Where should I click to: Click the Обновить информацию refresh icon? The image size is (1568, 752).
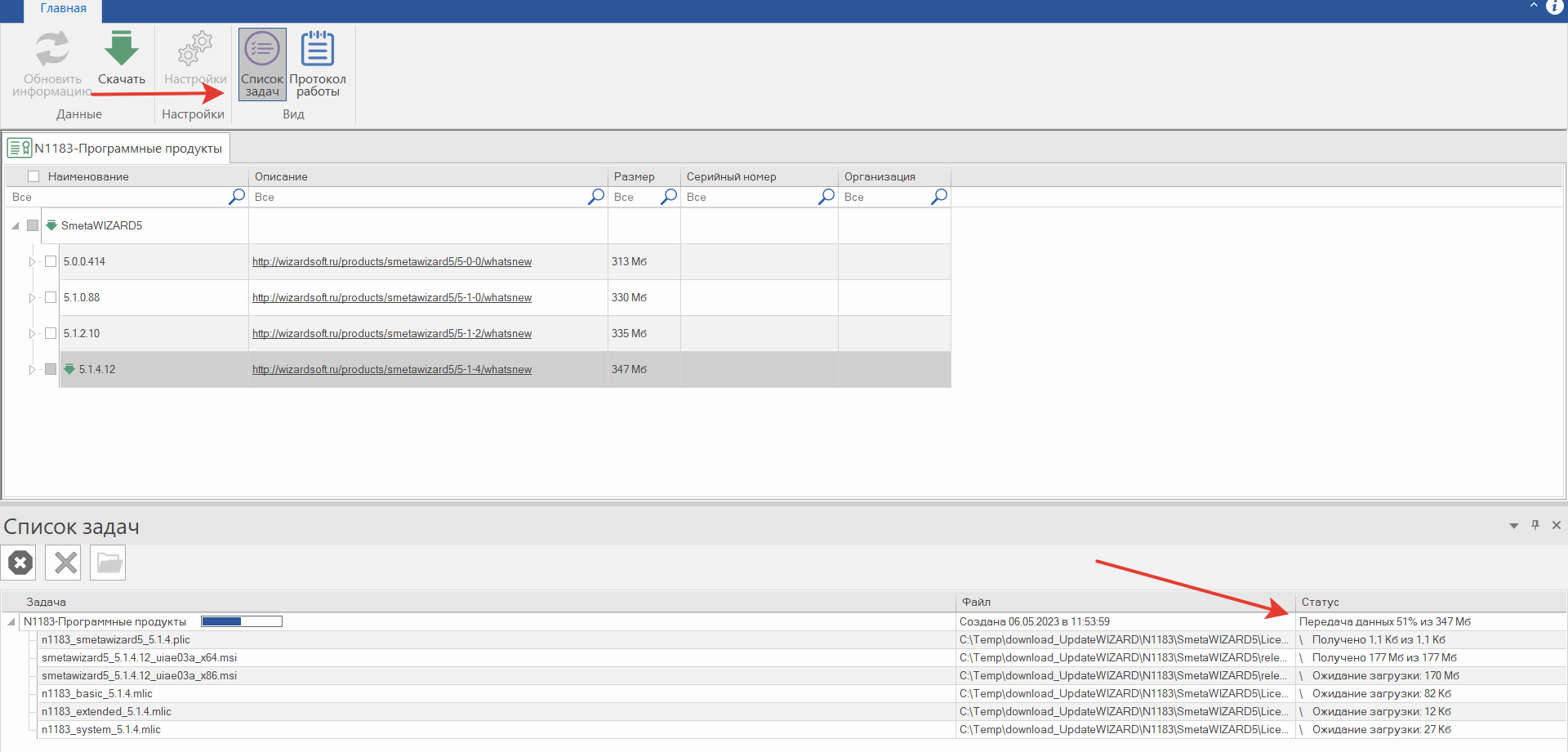52,47
